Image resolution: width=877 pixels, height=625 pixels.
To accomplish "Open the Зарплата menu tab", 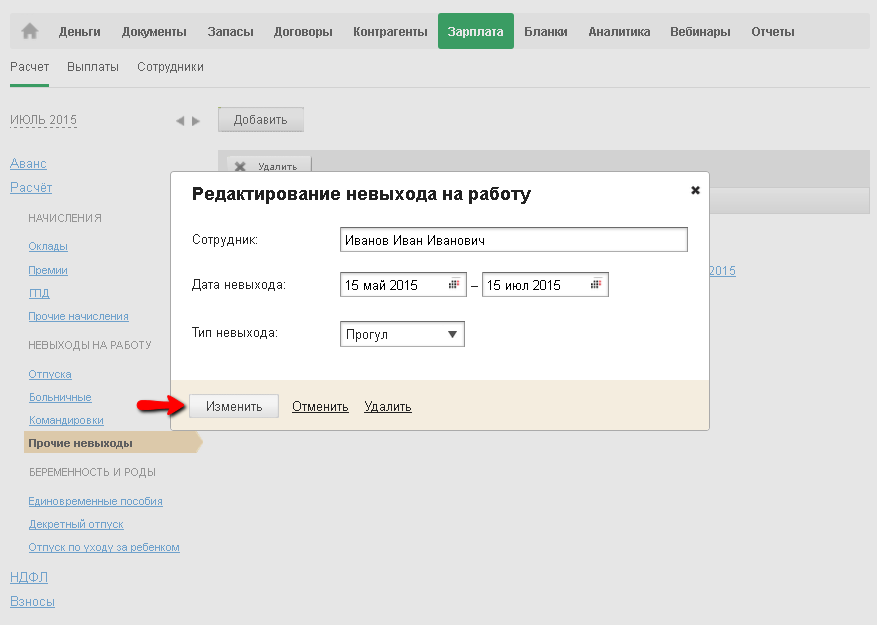I will point(476,32).
